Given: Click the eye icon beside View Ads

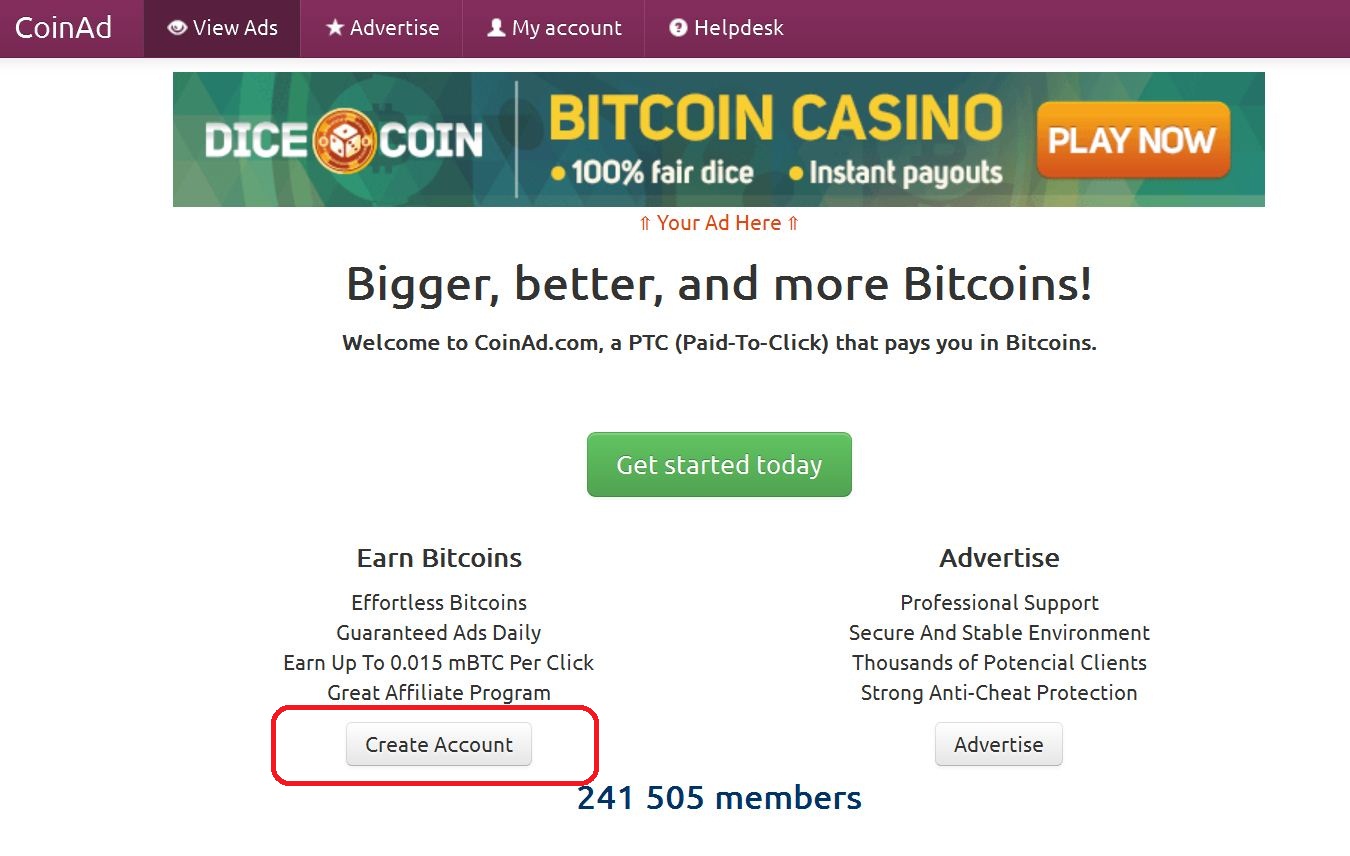Looking at the screenshot, I should tap(177, 28).
